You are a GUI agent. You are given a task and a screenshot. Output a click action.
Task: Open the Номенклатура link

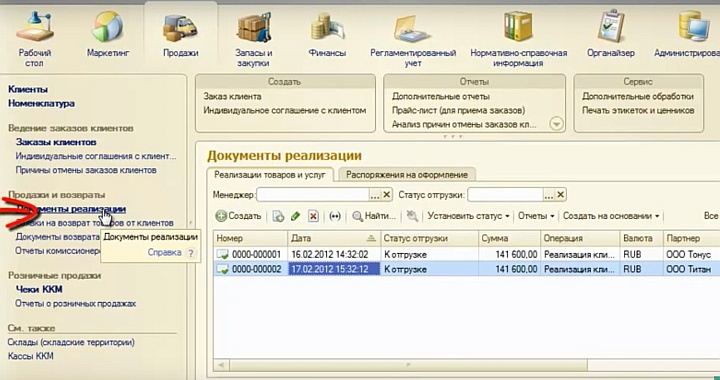point(41,103)
